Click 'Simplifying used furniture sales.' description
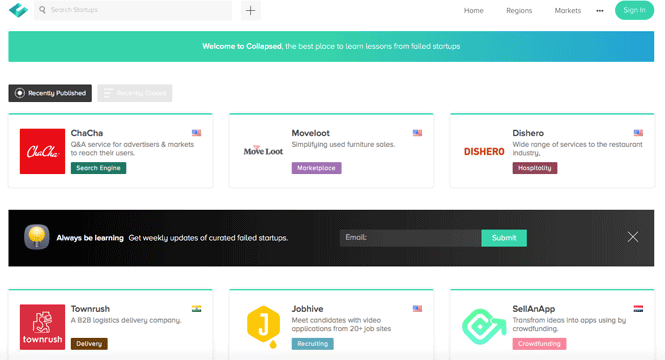 [x=343, y=144]
